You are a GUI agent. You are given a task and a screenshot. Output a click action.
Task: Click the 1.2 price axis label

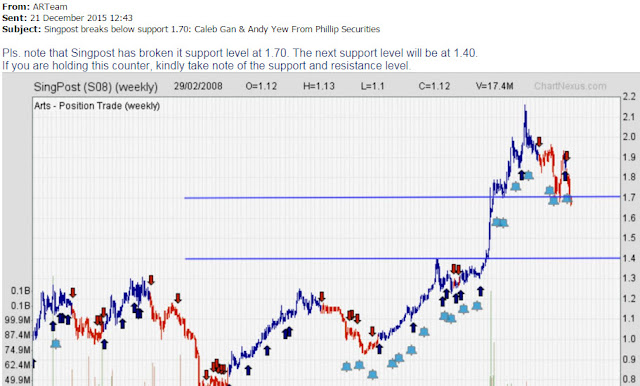coord(629,299)
